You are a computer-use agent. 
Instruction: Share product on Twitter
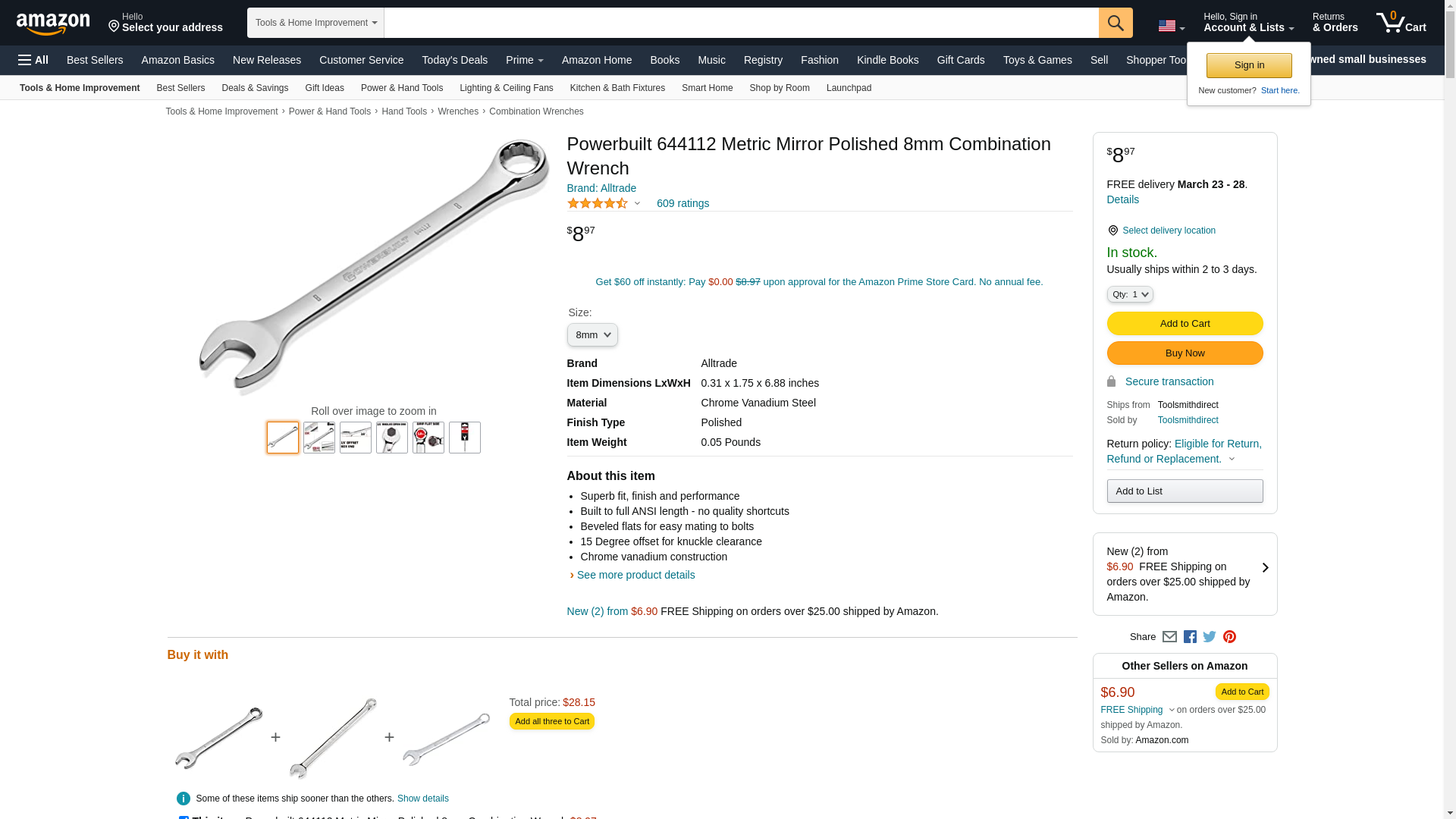(x=1210, y=637)
